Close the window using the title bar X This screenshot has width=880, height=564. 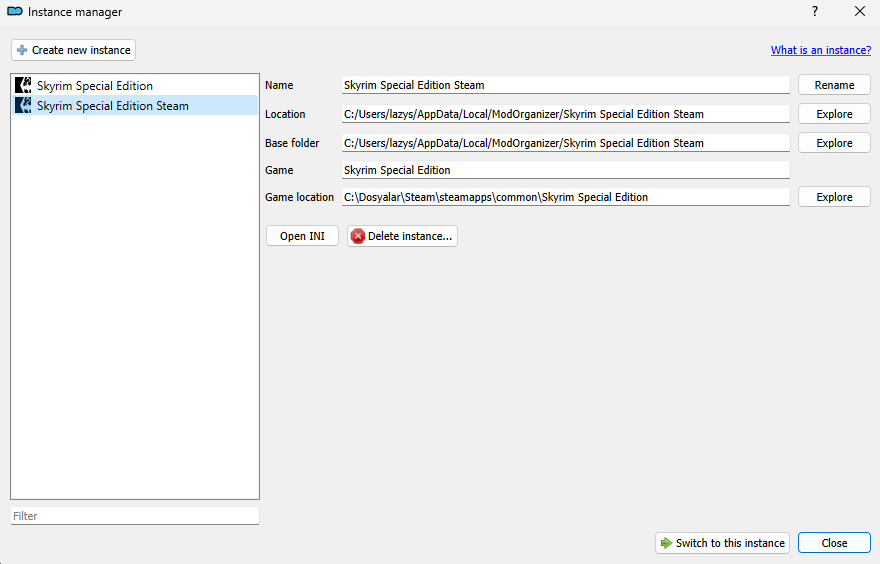(x=859, y=11)
